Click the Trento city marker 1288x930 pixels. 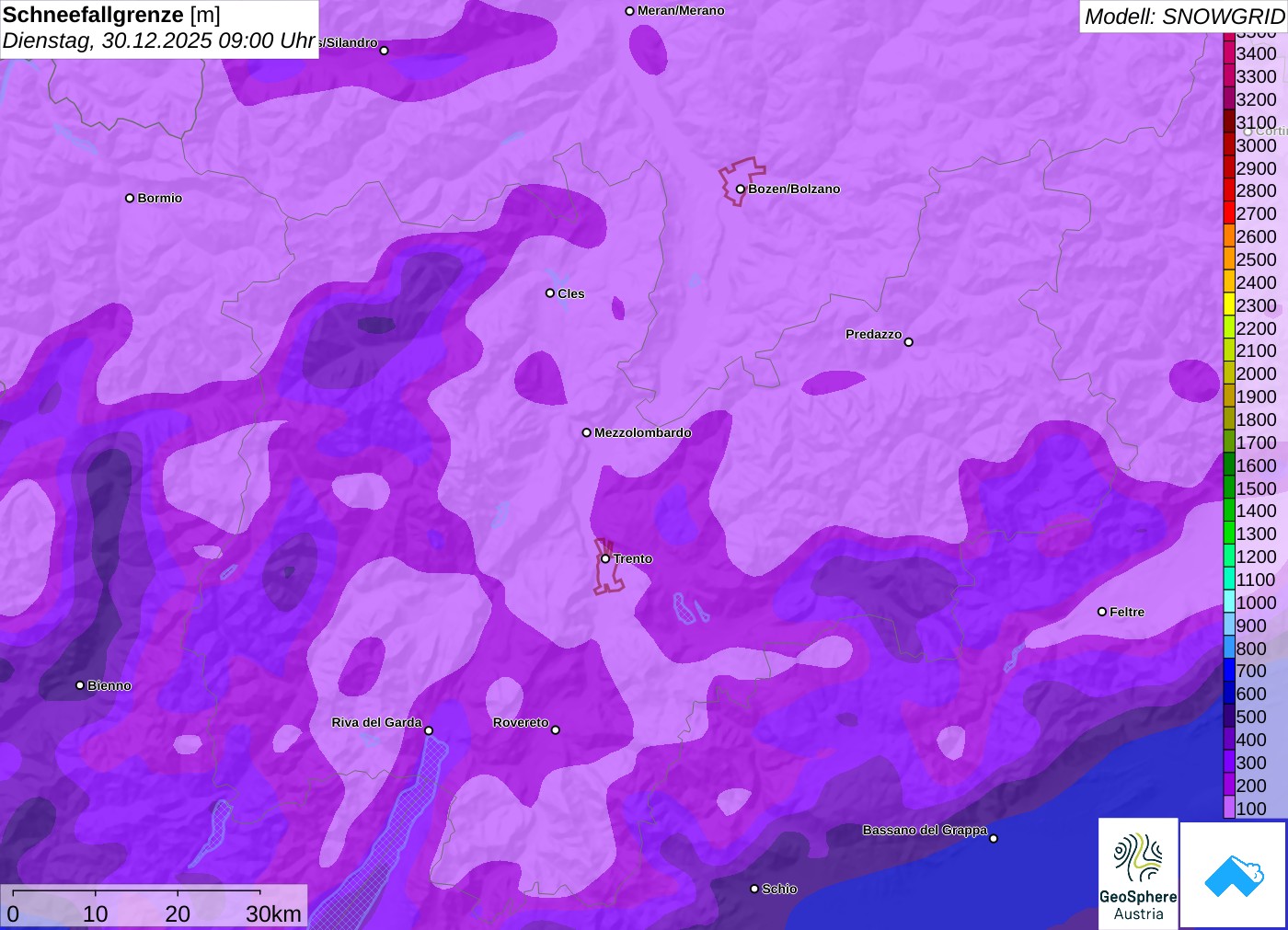pyautogui.click(x=605, y=558)
